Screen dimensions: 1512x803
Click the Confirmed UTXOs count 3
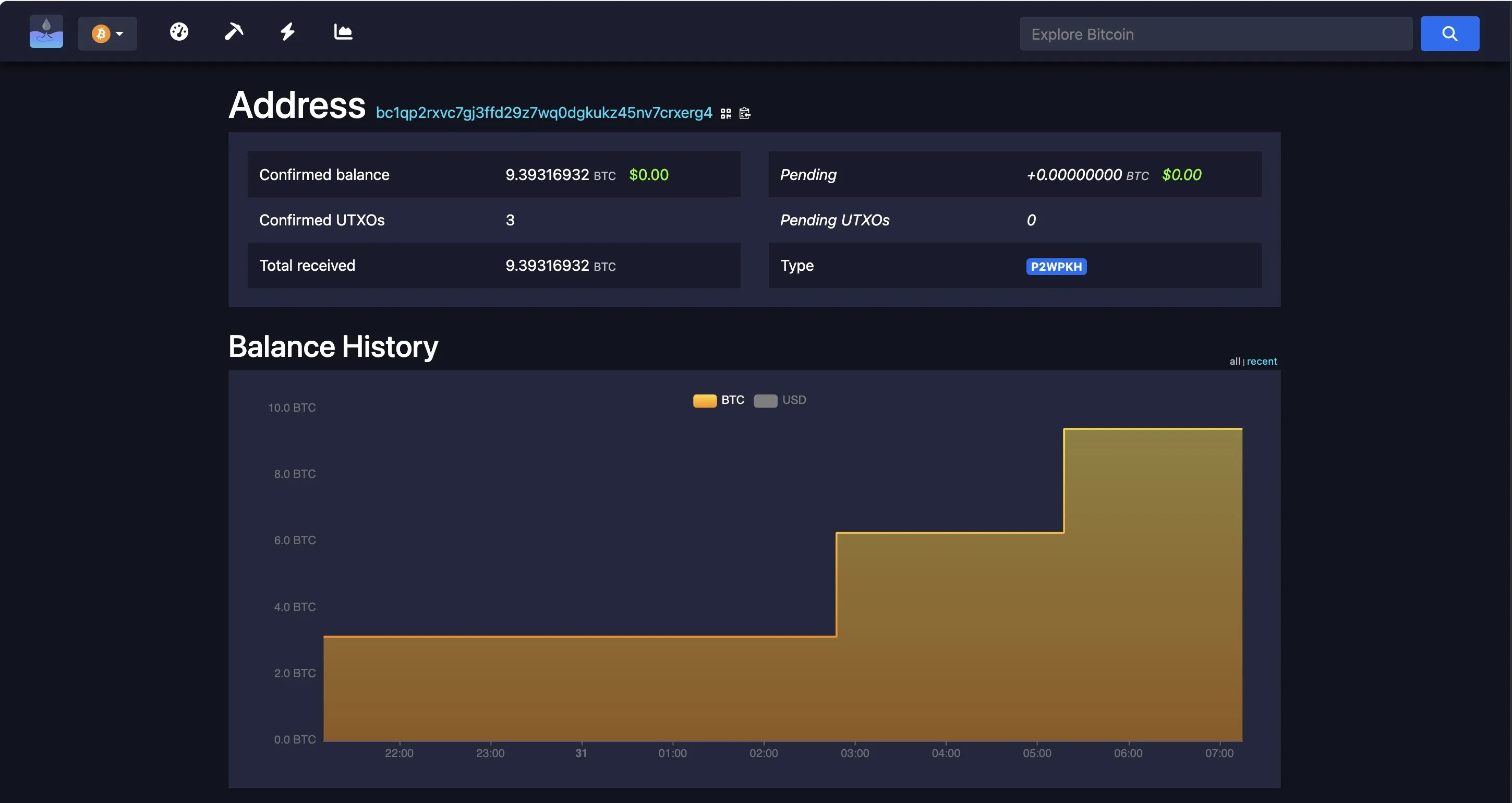510,220
